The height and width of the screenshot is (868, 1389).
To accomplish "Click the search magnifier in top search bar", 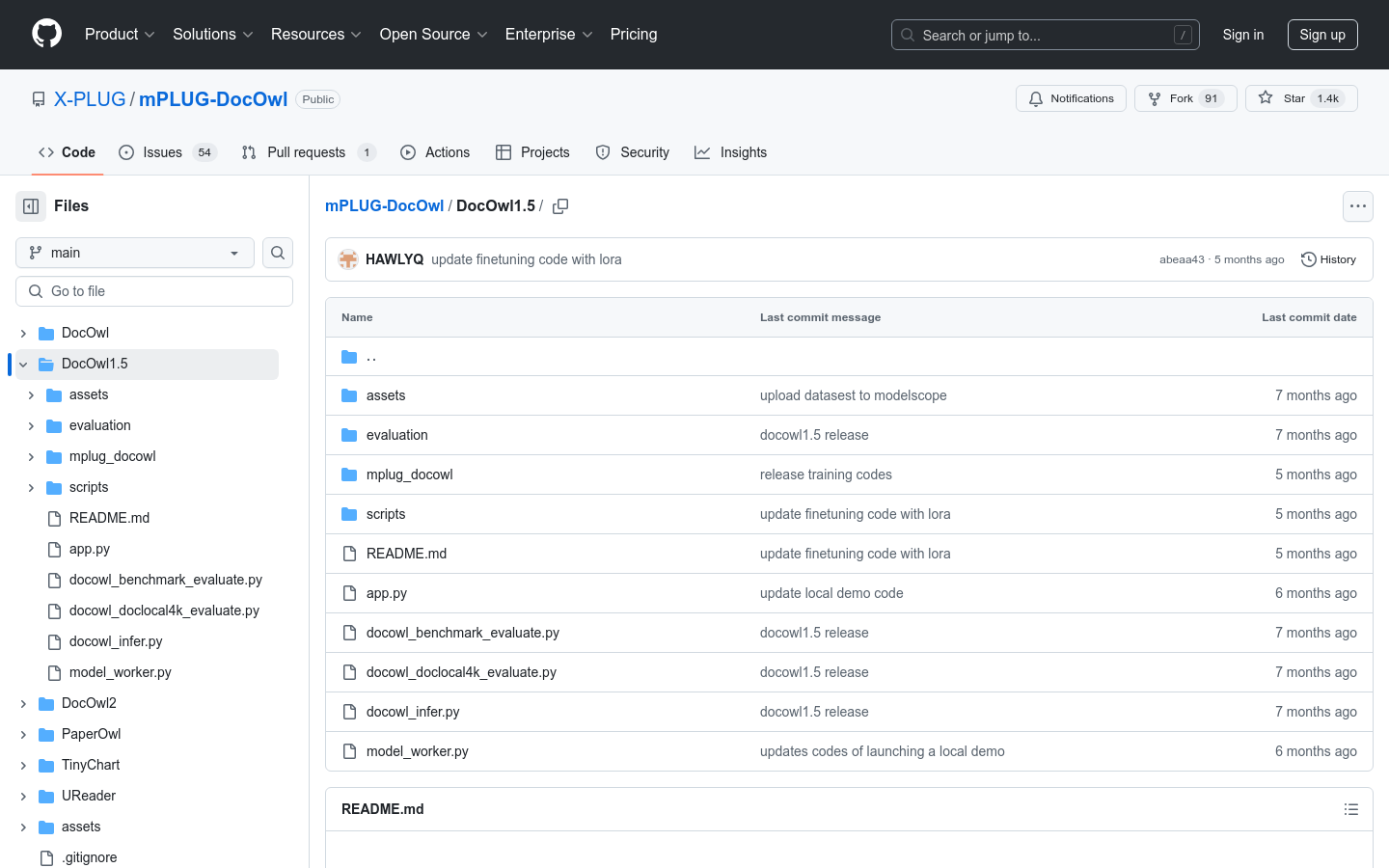I will click(908, 35).
